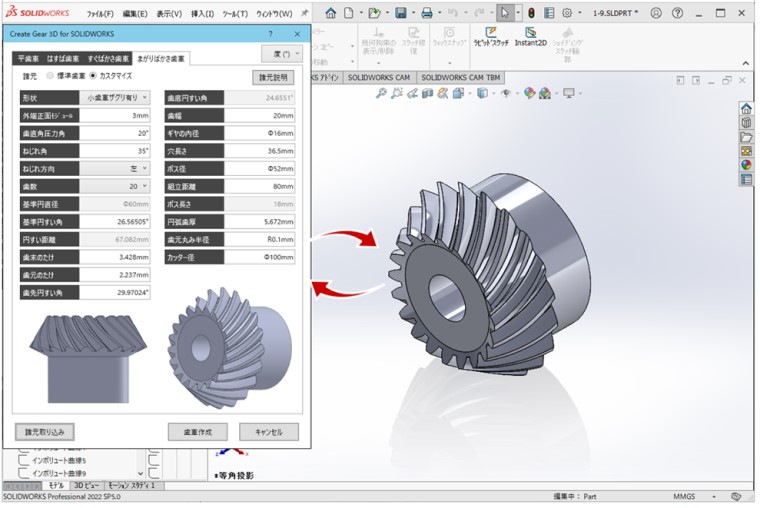760x508 pixels.
Task: Collapse the CommandManager ribbon chevron
Action: tap(745, 63)
